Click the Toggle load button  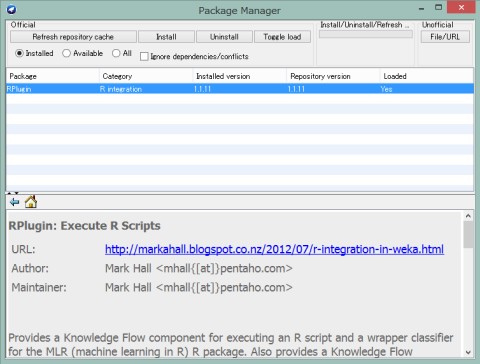click(282, 37)
